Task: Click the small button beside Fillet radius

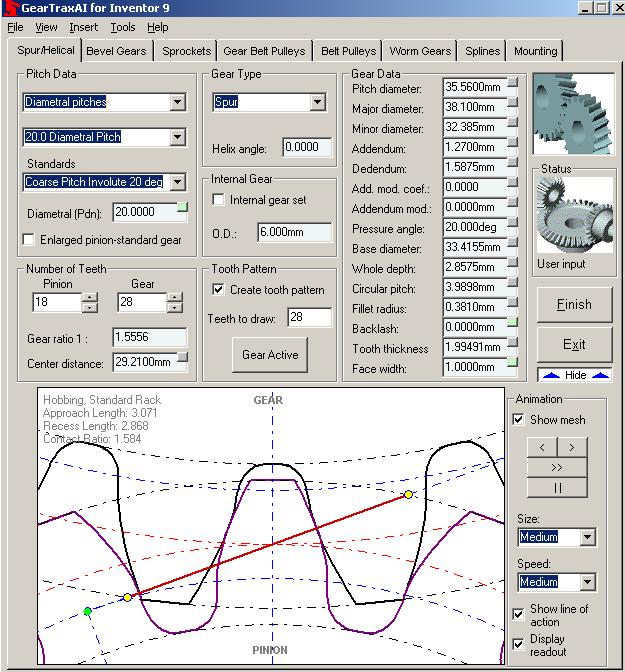Action: coord(512,302)
